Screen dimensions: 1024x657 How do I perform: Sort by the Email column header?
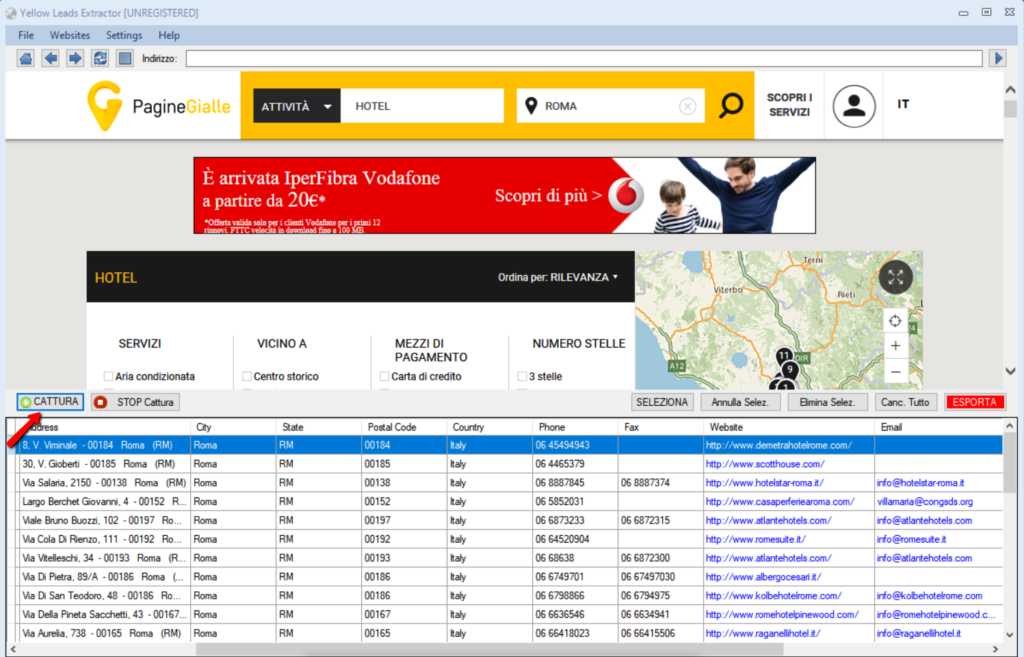coord(938,427)
